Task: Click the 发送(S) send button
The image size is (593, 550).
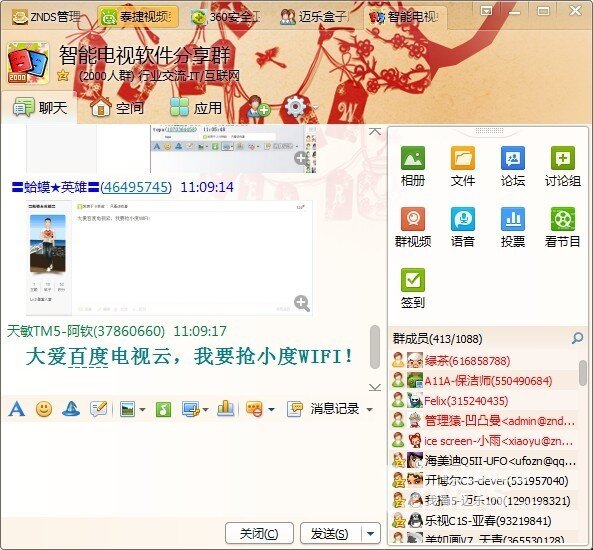Action: (x=330, y=534)
